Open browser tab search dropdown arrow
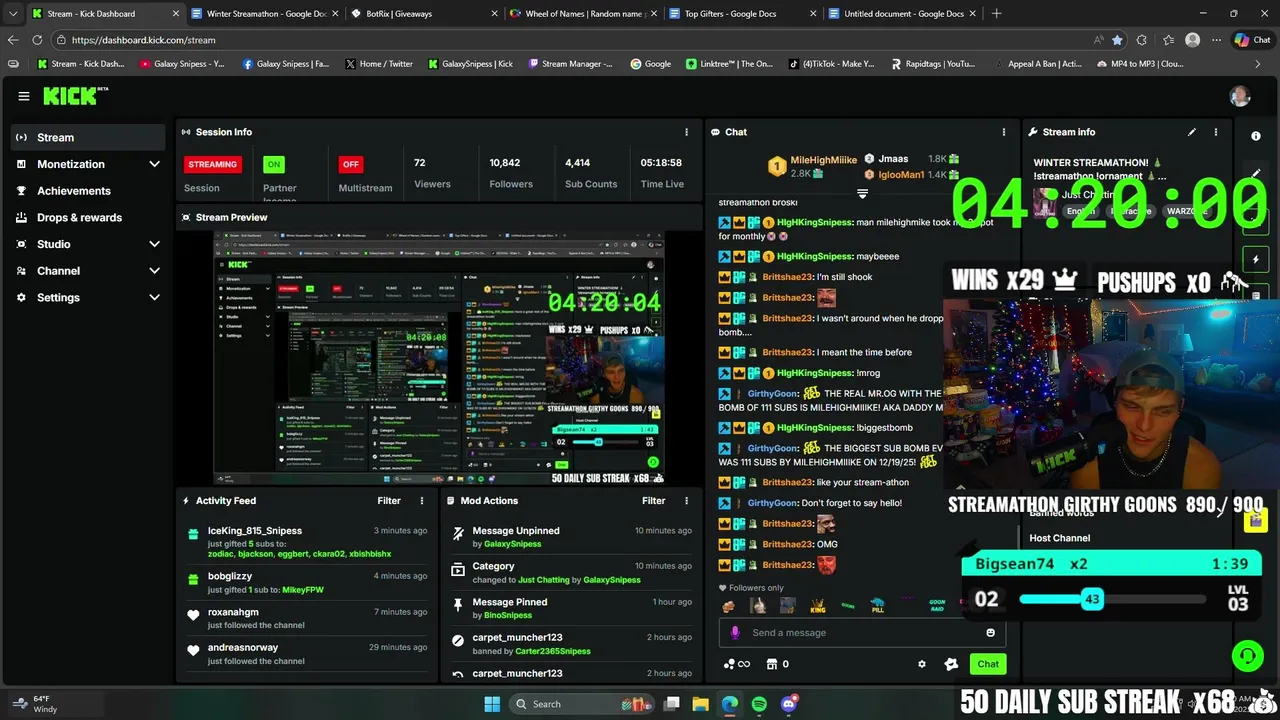 click(12, 13)
